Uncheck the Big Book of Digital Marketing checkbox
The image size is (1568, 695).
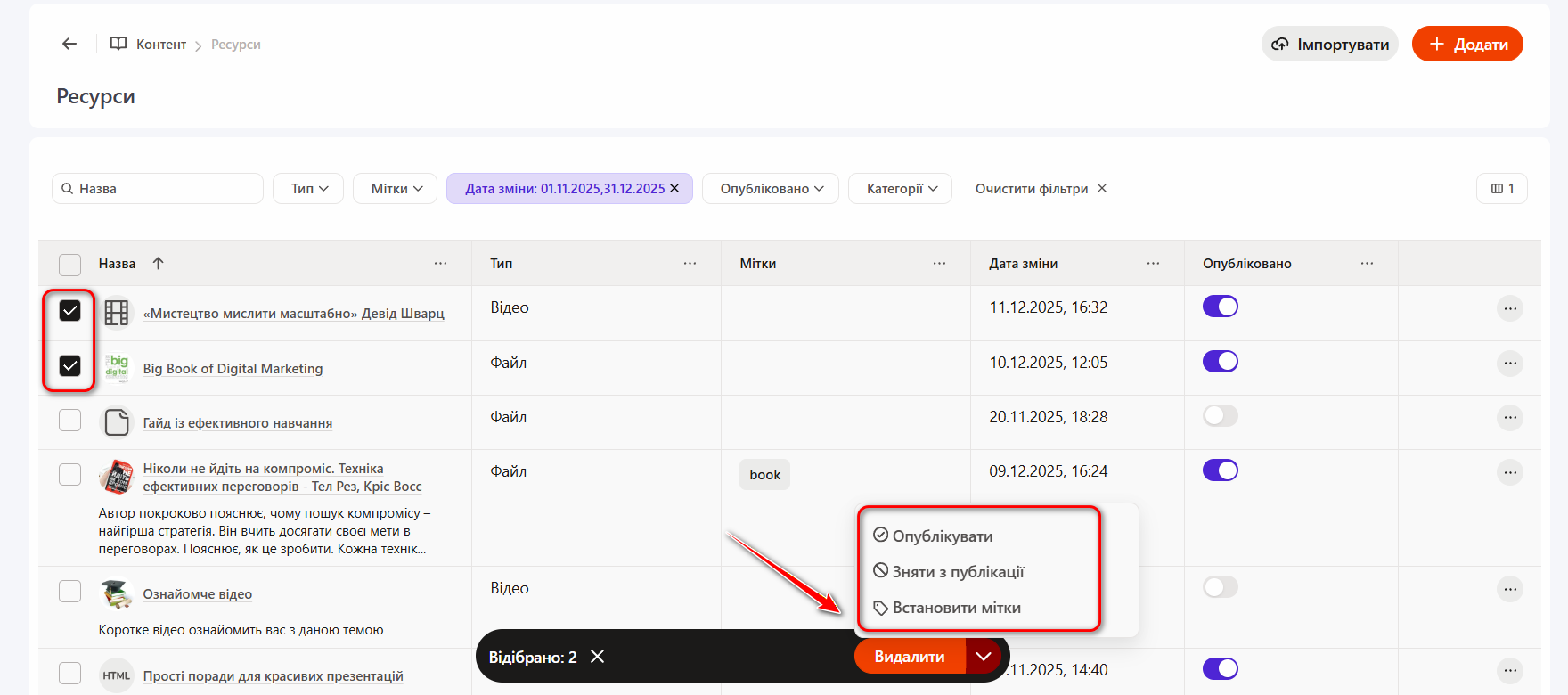pos(69,365)
